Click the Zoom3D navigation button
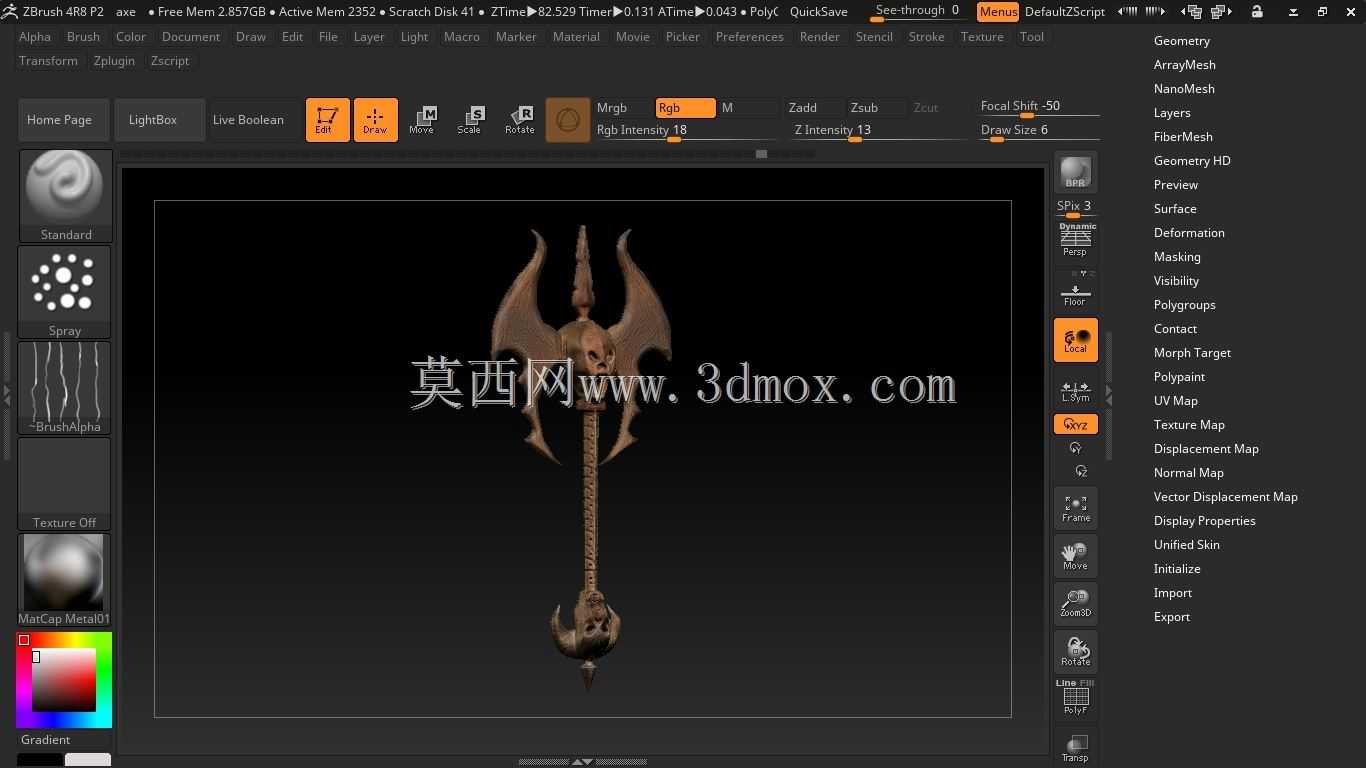1366x768 pixels. (1076, 604)
